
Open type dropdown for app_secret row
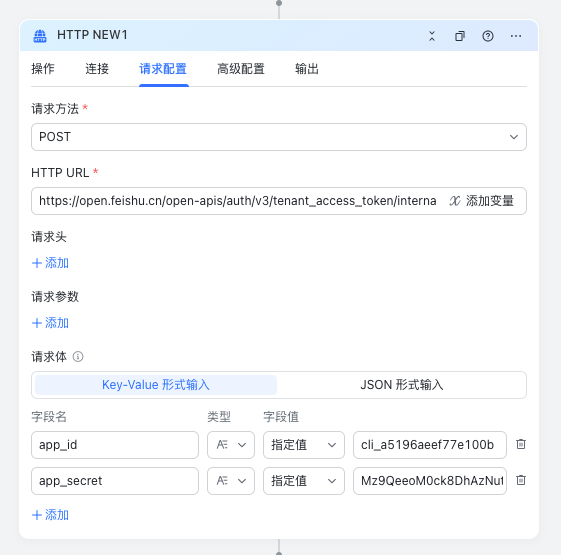(x=231, y=481)
